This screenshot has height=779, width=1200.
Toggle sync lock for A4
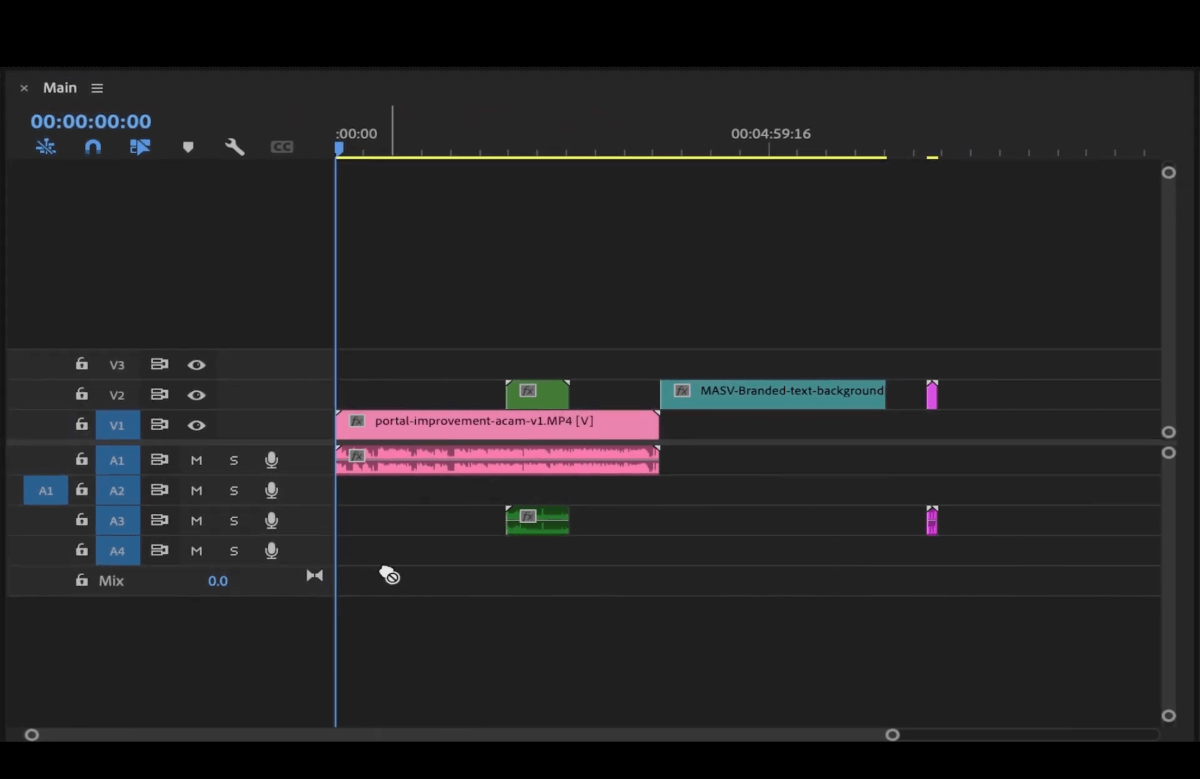click(x=159, y=550)
